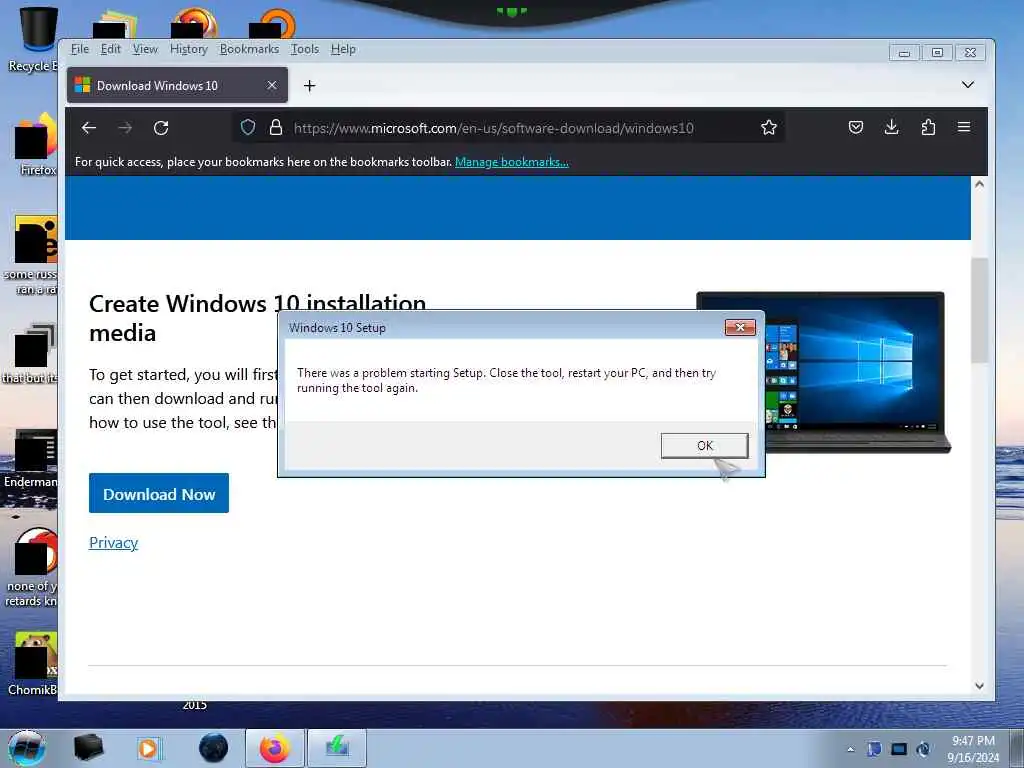The width and height of the screenshot is (1024, 768).
Task: Click the ChomikB desktop icon
Action: [x=34, y=664]
